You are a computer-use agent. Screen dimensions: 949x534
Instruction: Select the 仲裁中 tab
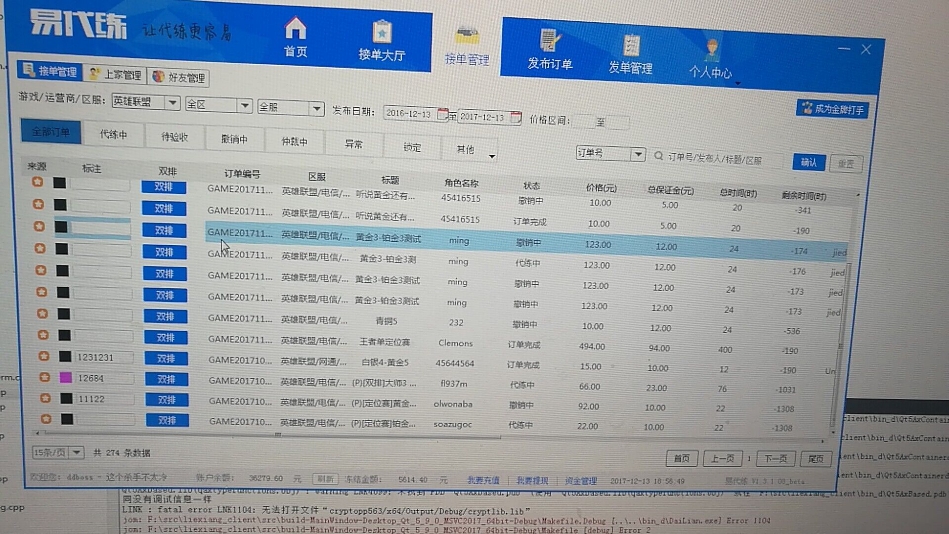coord(295,142)
